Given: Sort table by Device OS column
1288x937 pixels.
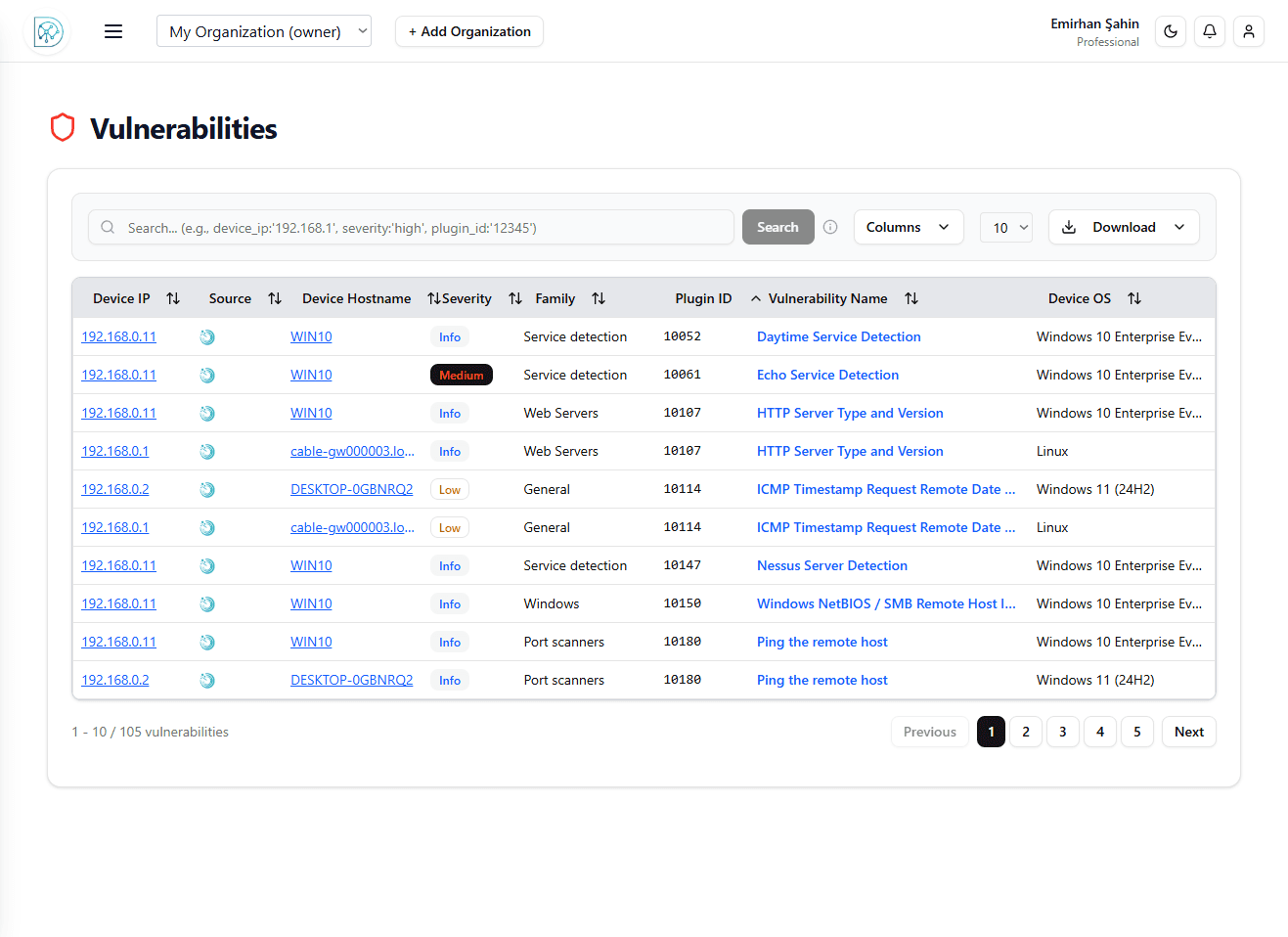Looking at the screenshot, I should tap(1133, 298).
